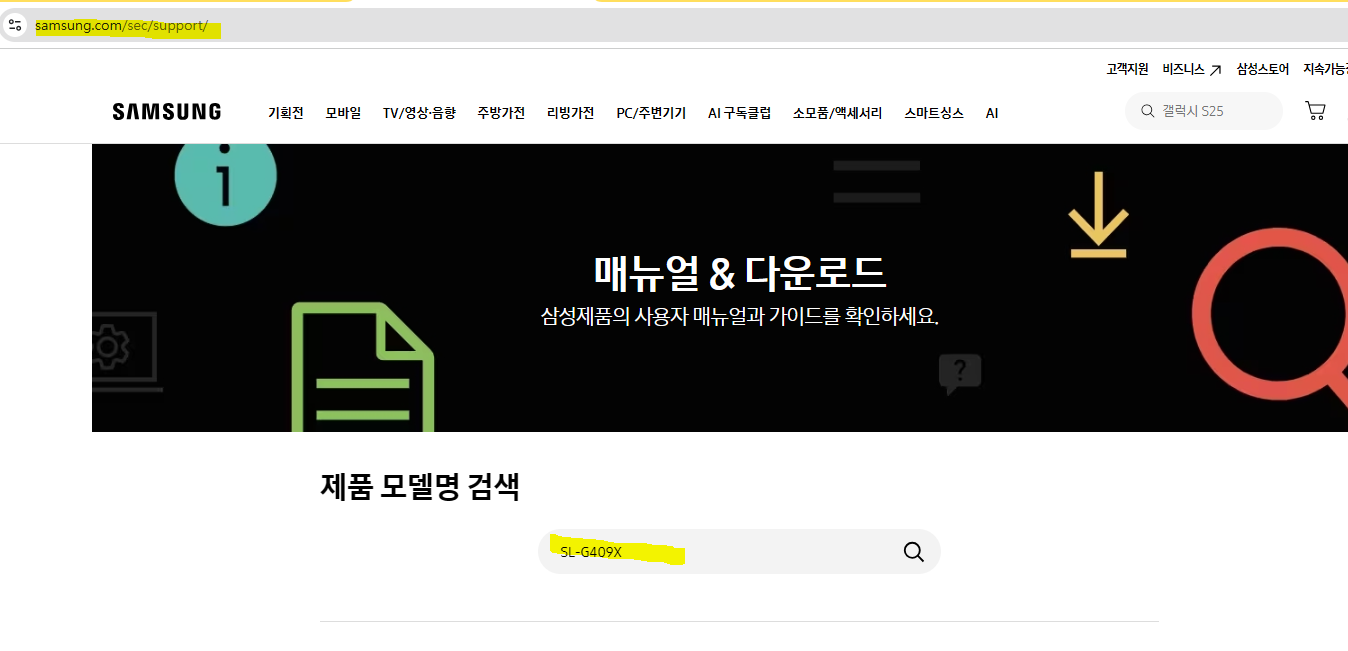Focus the 갤럭시 S25 header search box
The height and width of the screenshot is (651, 1348).
pyautogui.click(x=1204, y=111)
